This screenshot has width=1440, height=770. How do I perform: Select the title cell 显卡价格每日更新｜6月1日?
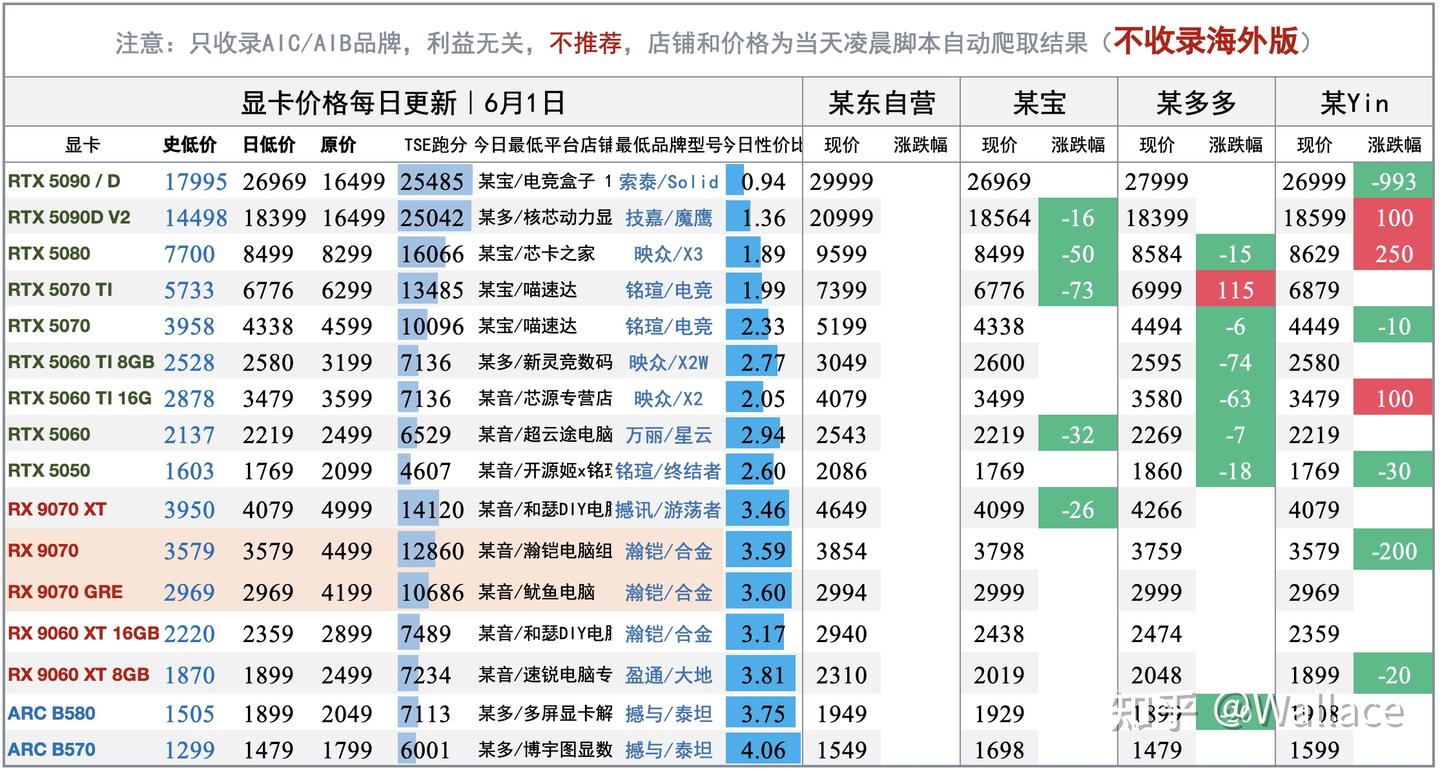tap(403, 102)
